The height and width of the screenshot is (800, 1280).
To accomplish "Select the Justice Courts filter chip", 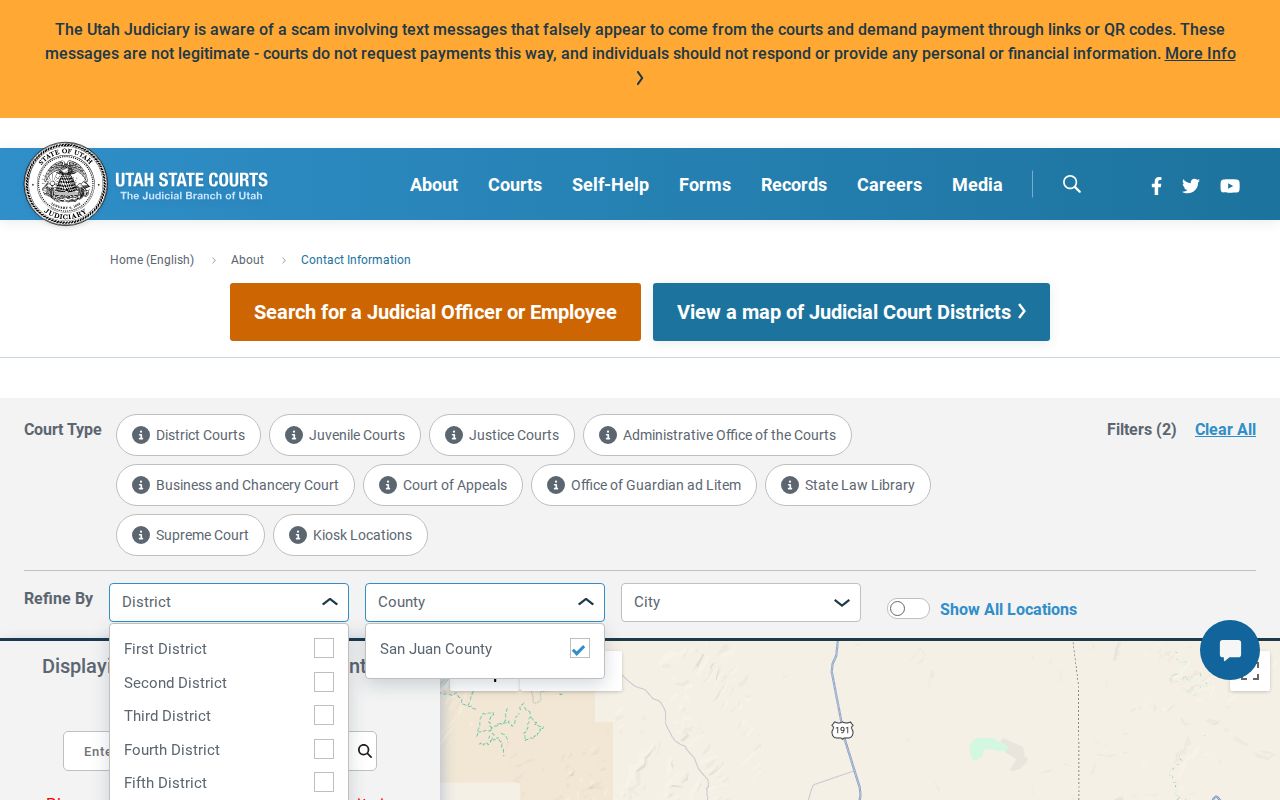I will (x=502, y=435).
